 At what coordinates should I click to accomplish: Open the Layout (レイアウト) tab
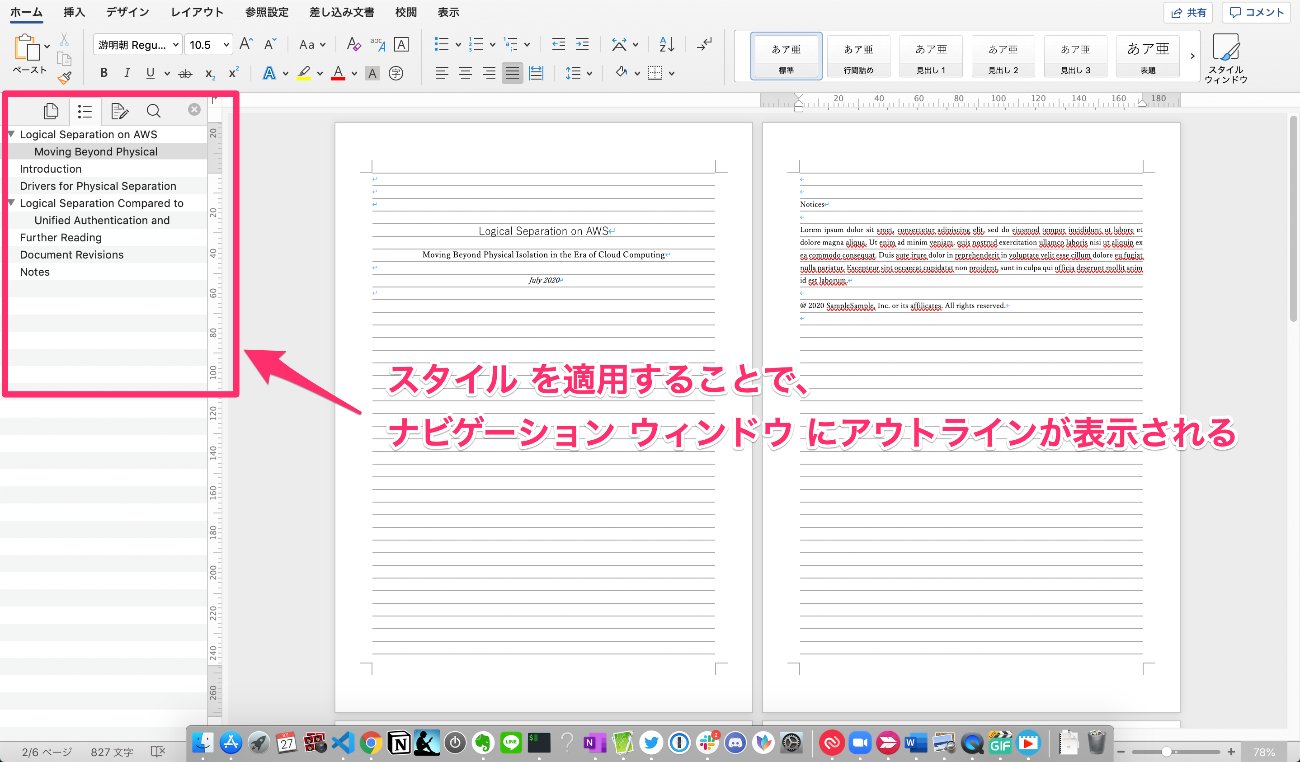pos(197,12)
